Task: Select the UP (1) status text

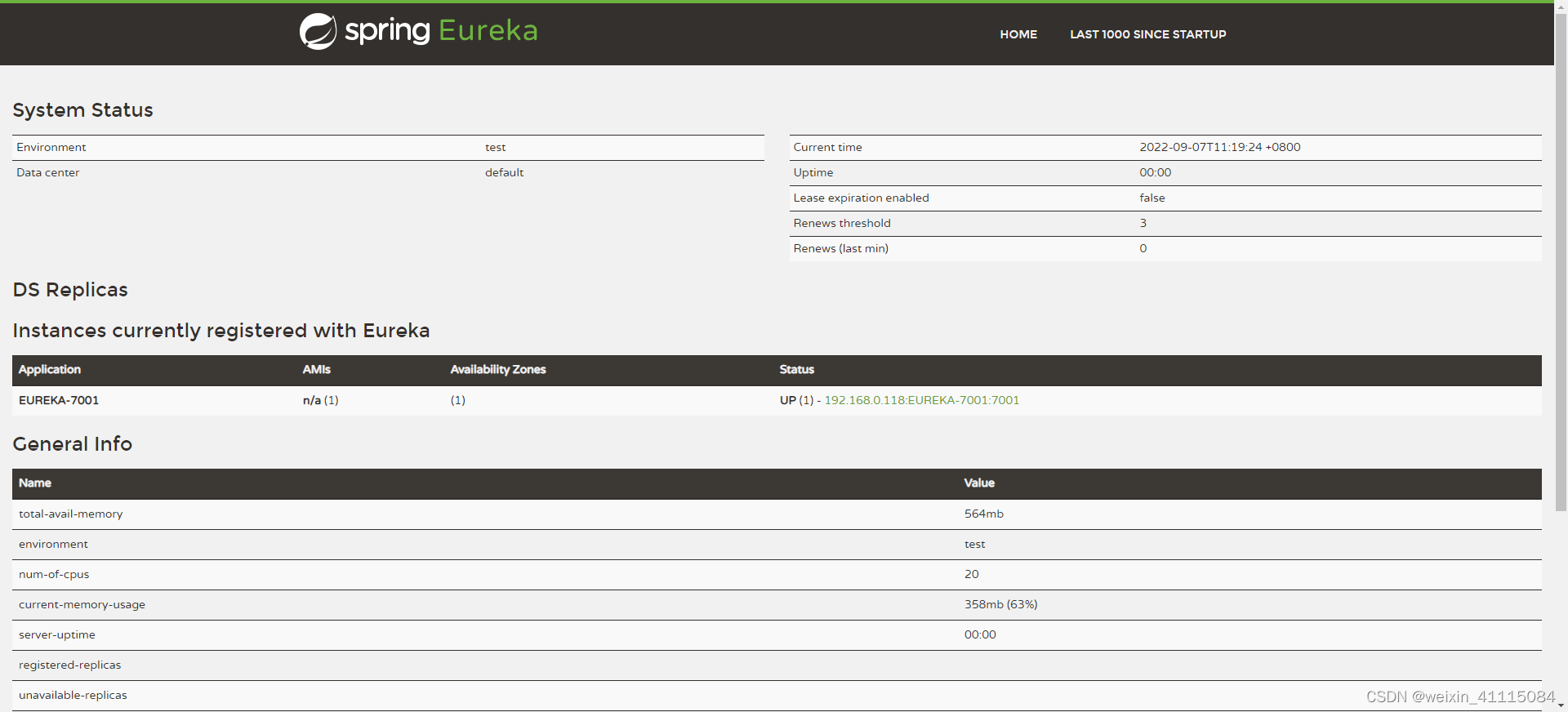Action: coord(796,400)
